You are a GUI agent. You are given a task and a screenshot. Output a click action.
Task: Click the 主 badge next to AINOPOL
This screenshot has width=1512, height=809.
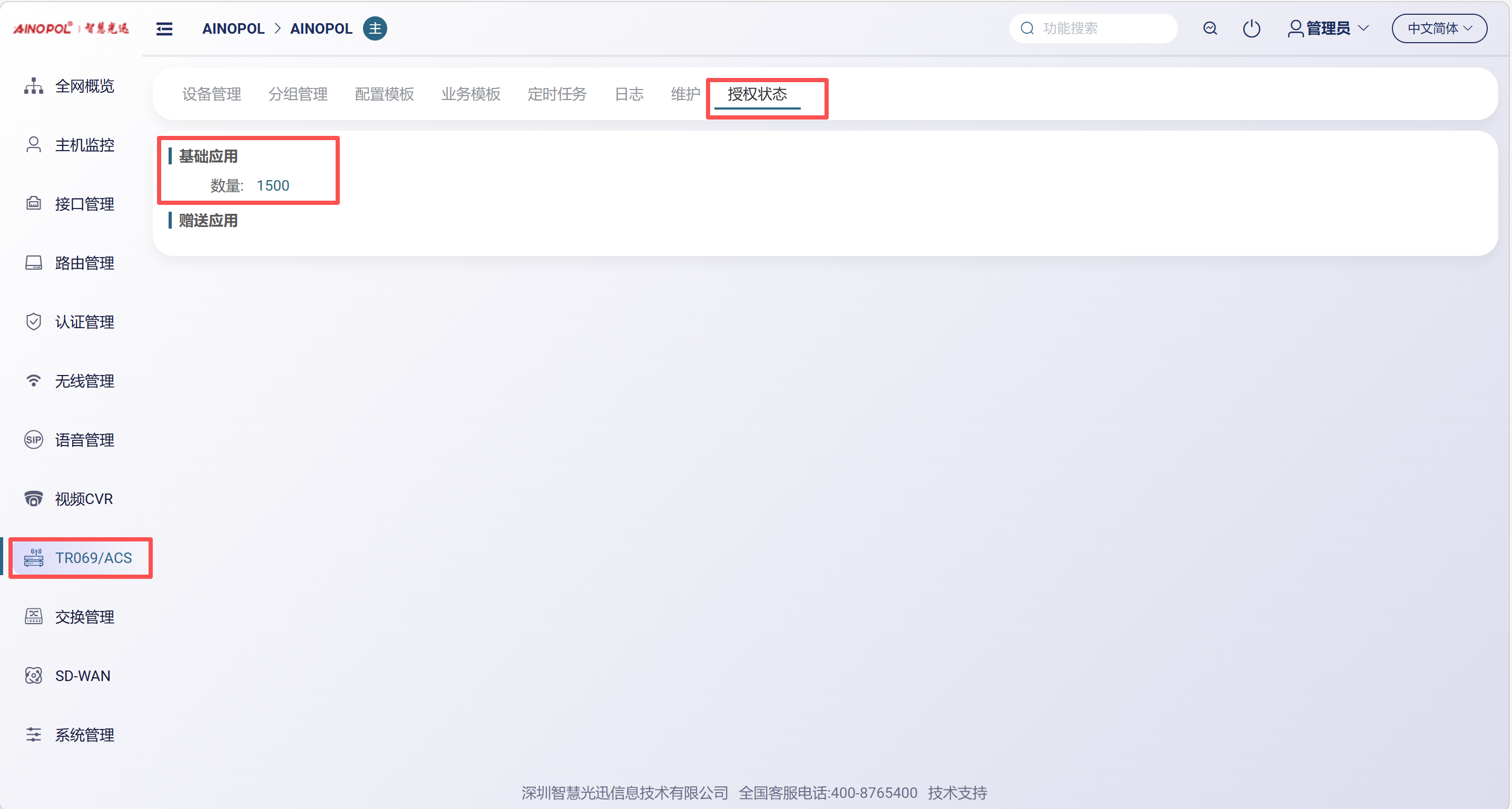tap(375, 29)
